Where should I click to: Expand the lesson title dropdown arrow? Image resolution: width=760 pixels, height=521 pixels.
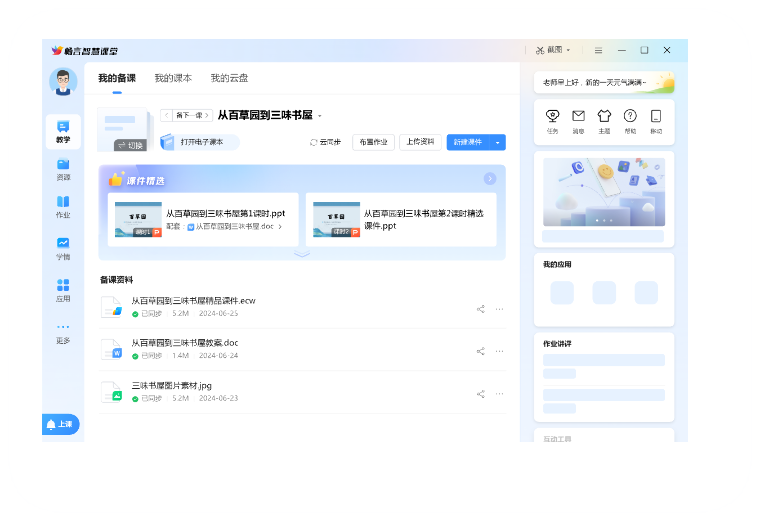tap(320, 116)
